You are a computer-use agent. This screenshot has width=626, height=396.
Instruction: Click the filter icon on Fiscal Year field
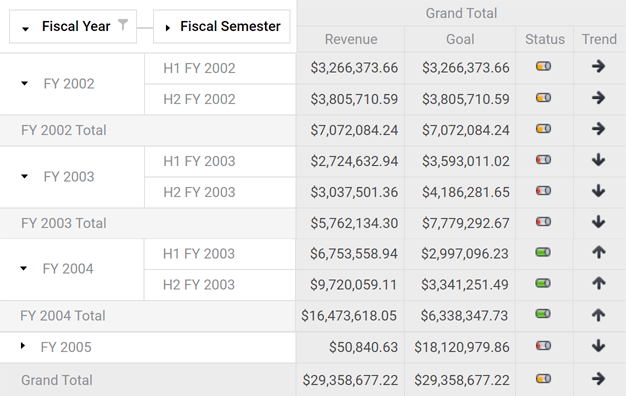123,25
